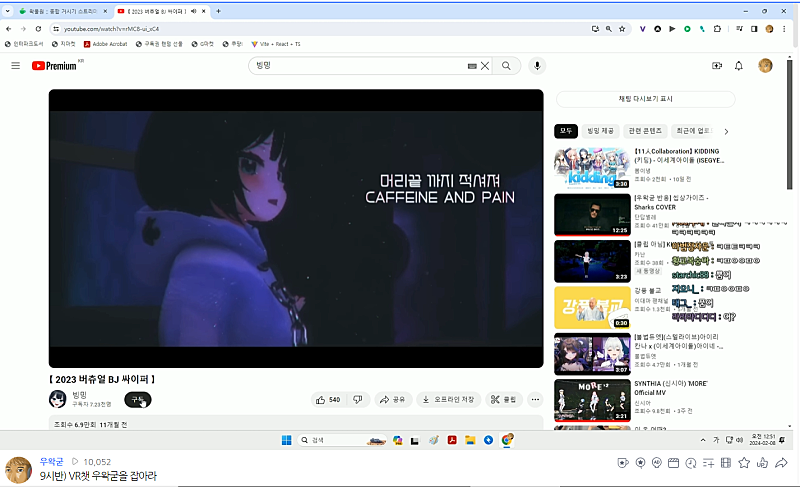Viewport: 800px width, 487px height.
Task: Click the 공유 share button
Action: 392,400
